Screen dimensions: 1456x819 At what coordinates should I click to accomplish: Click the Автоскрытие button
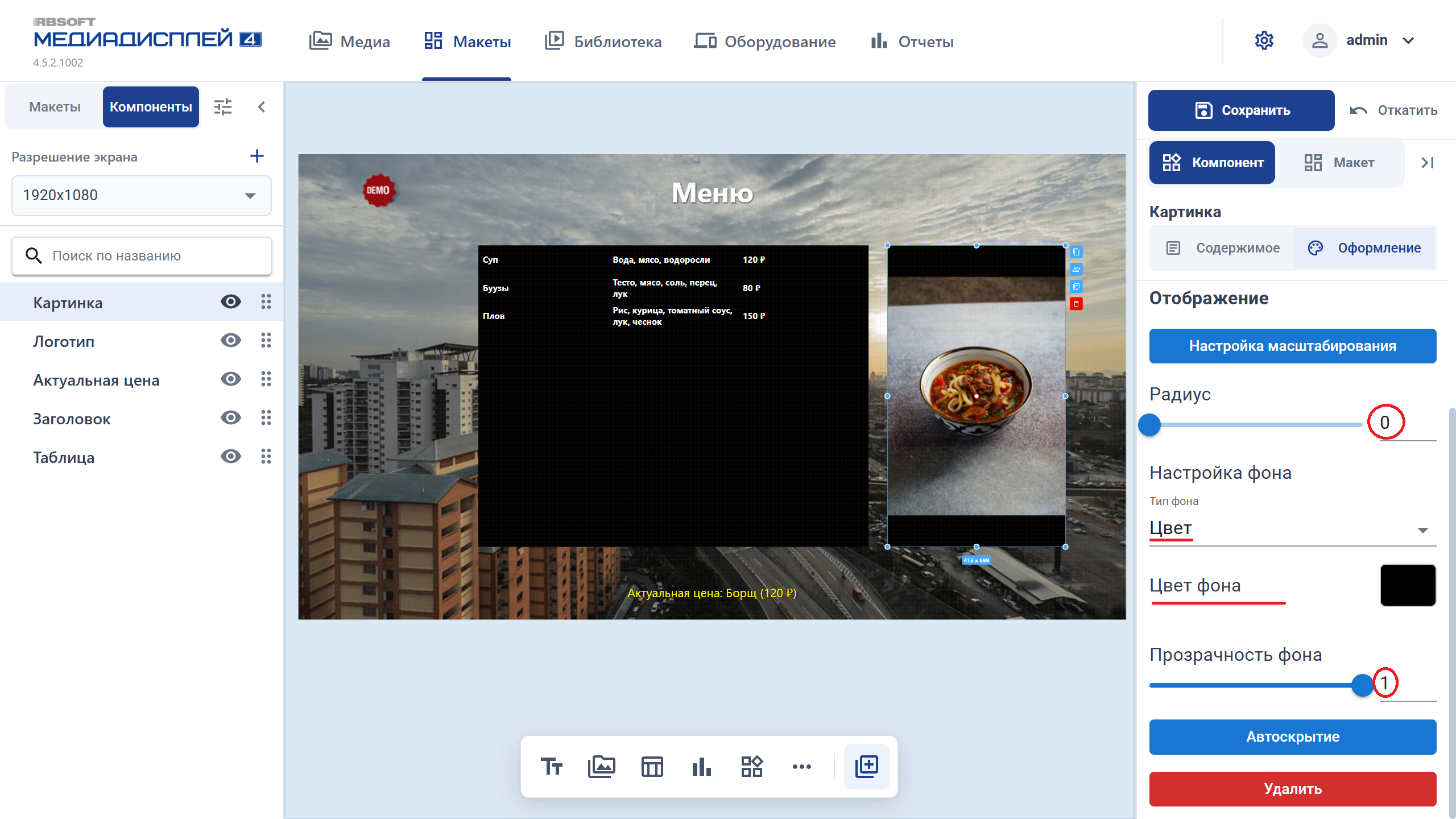click(x=1292, y=737)
